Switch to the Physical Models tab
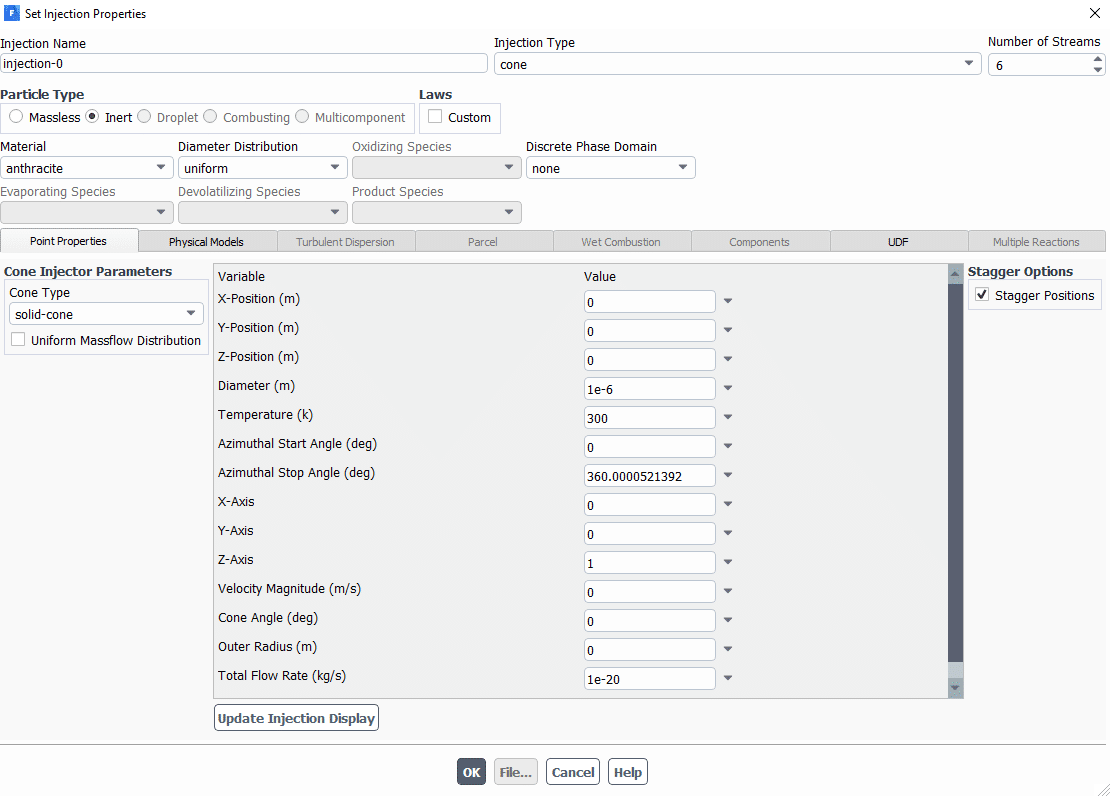Viewport: 1110px width, 796px height. pyautogui.click(x=206, y=242)
